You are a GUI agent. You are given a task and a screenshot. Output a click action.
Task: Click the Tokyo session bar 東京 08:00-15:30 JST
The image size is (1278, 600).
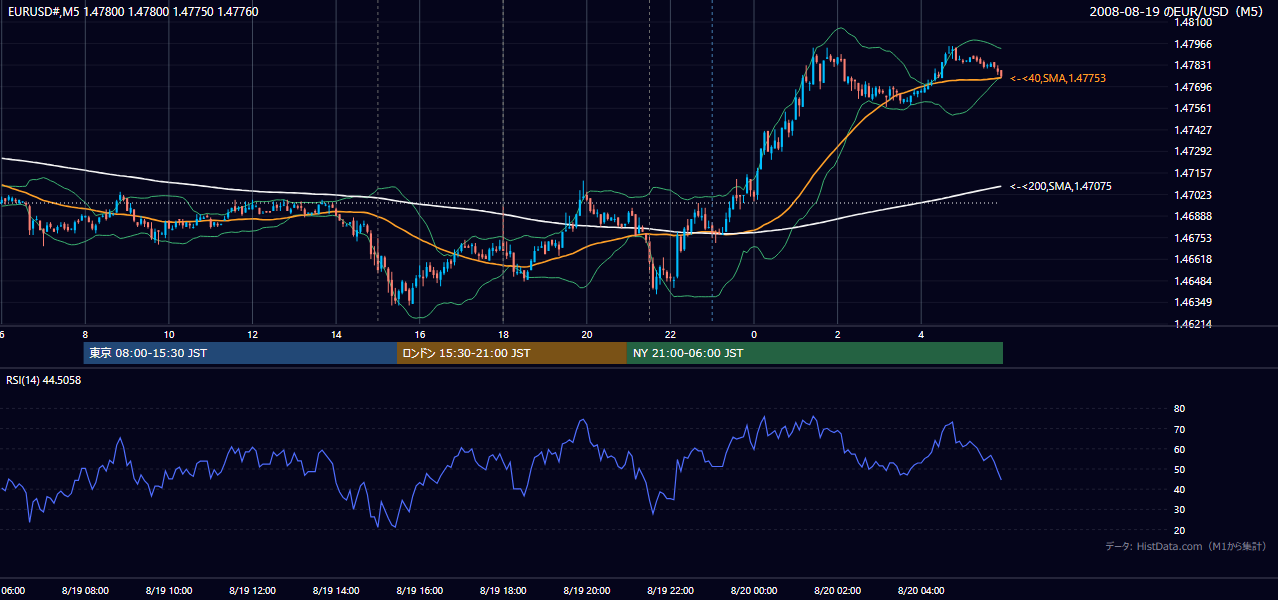pyautogui.click(x=241, y=353)
